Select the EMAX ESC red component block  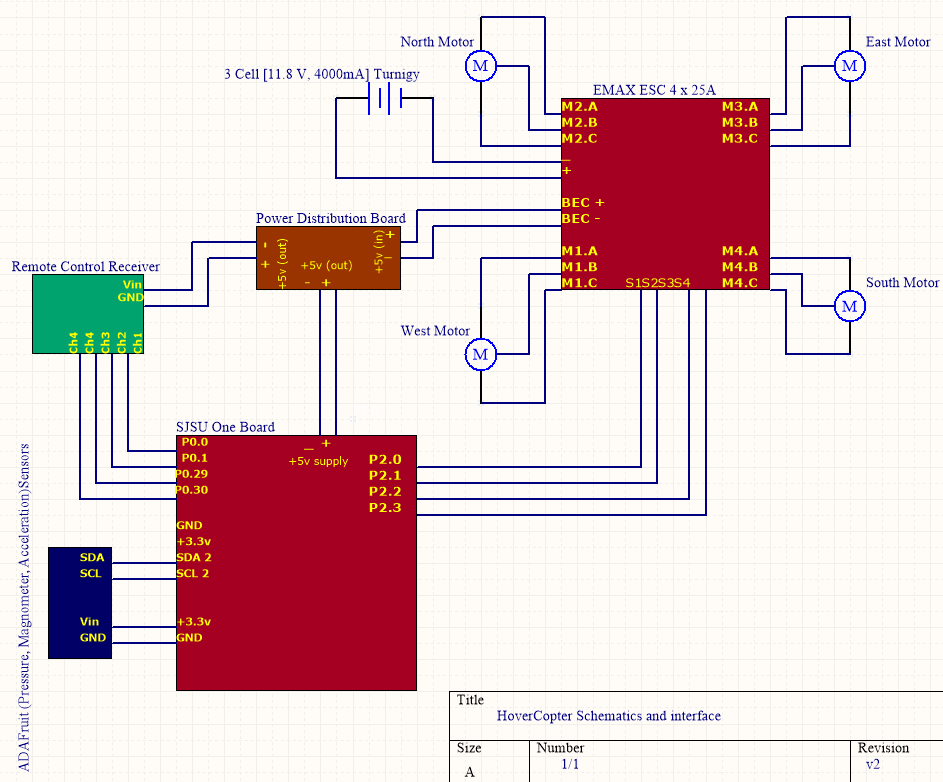coord(665,194)
